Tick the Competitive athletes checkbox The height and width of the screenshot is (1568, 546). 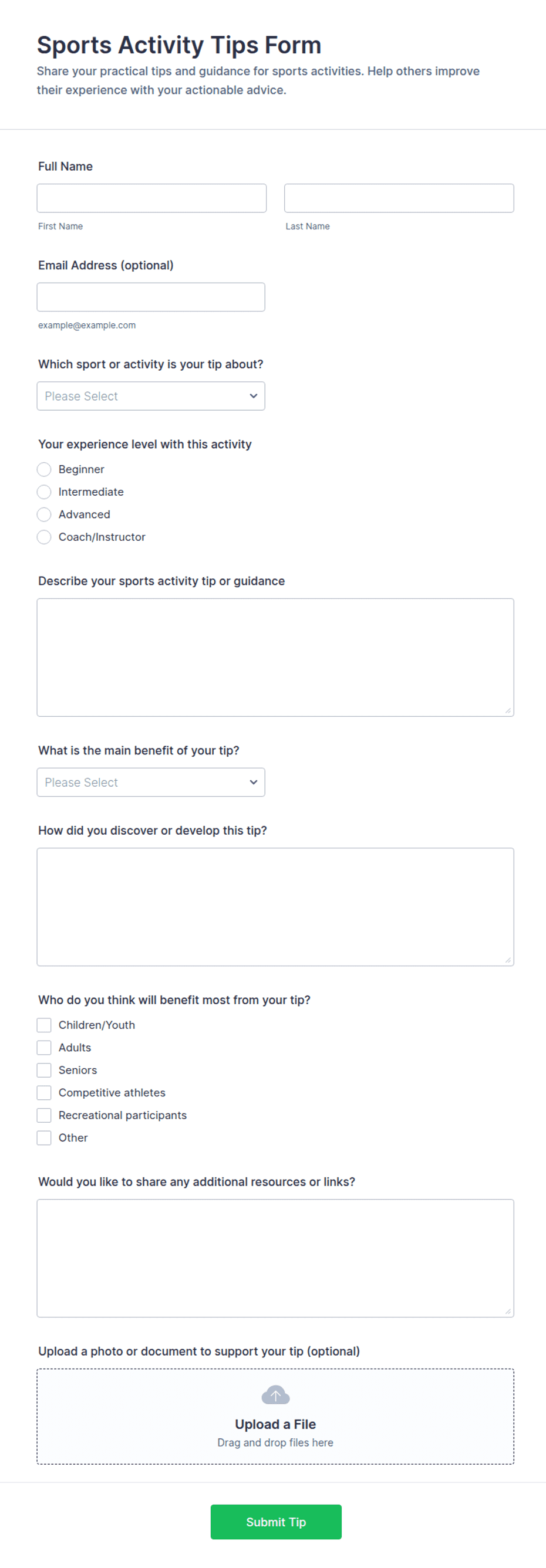(x=44, y=1093)
